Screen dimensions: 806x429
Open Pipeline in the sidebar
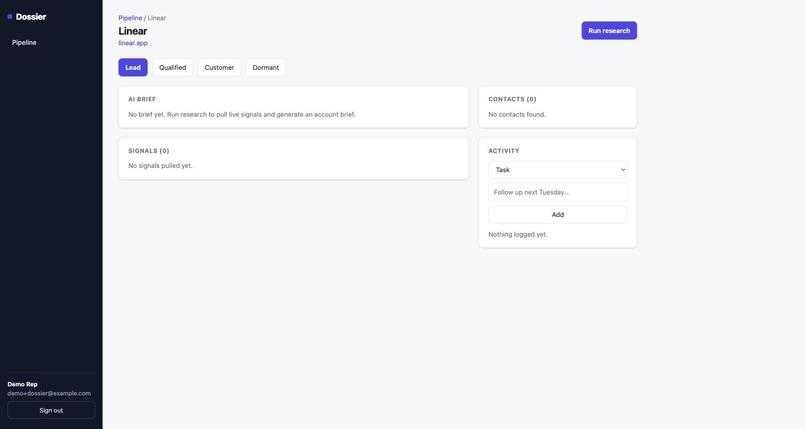click(24, 43)
